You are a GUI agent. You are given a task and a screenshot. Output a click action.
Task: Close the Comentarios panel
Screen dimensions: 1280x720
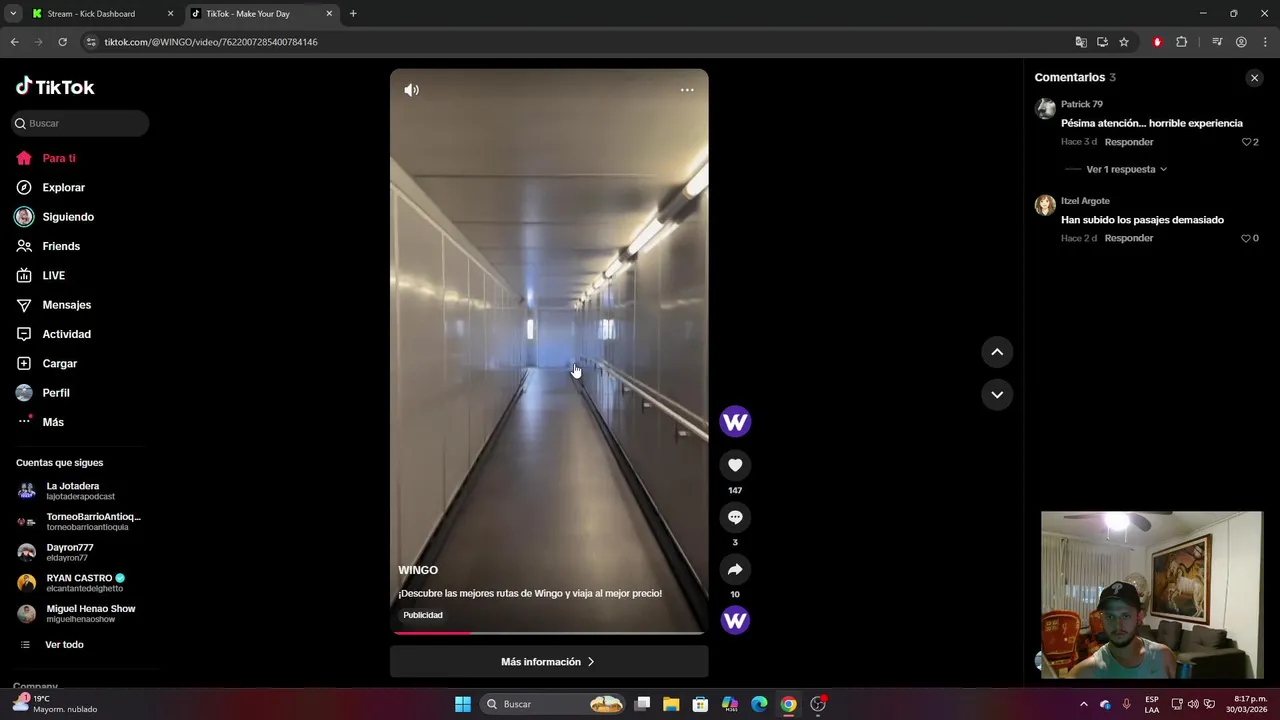click(x=1254, y=78)
